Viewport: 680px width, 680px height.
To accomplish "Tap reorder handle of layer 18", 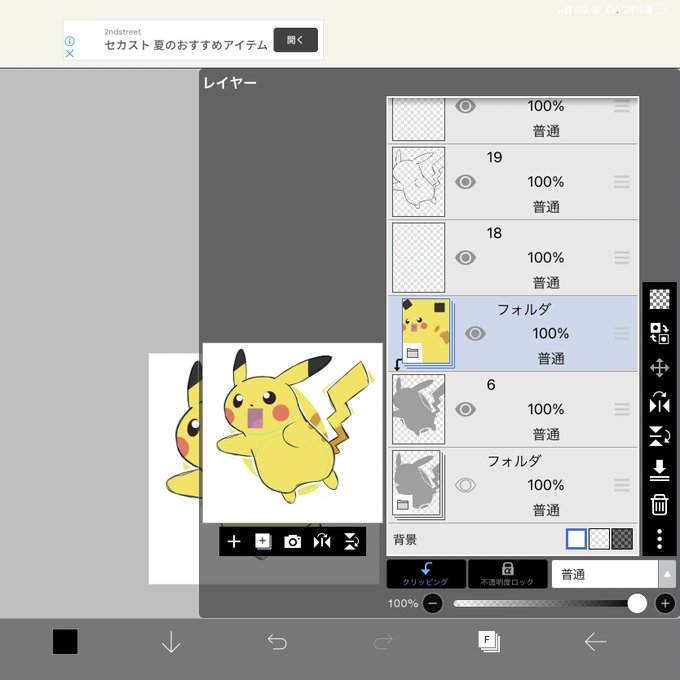I will 622,258.
